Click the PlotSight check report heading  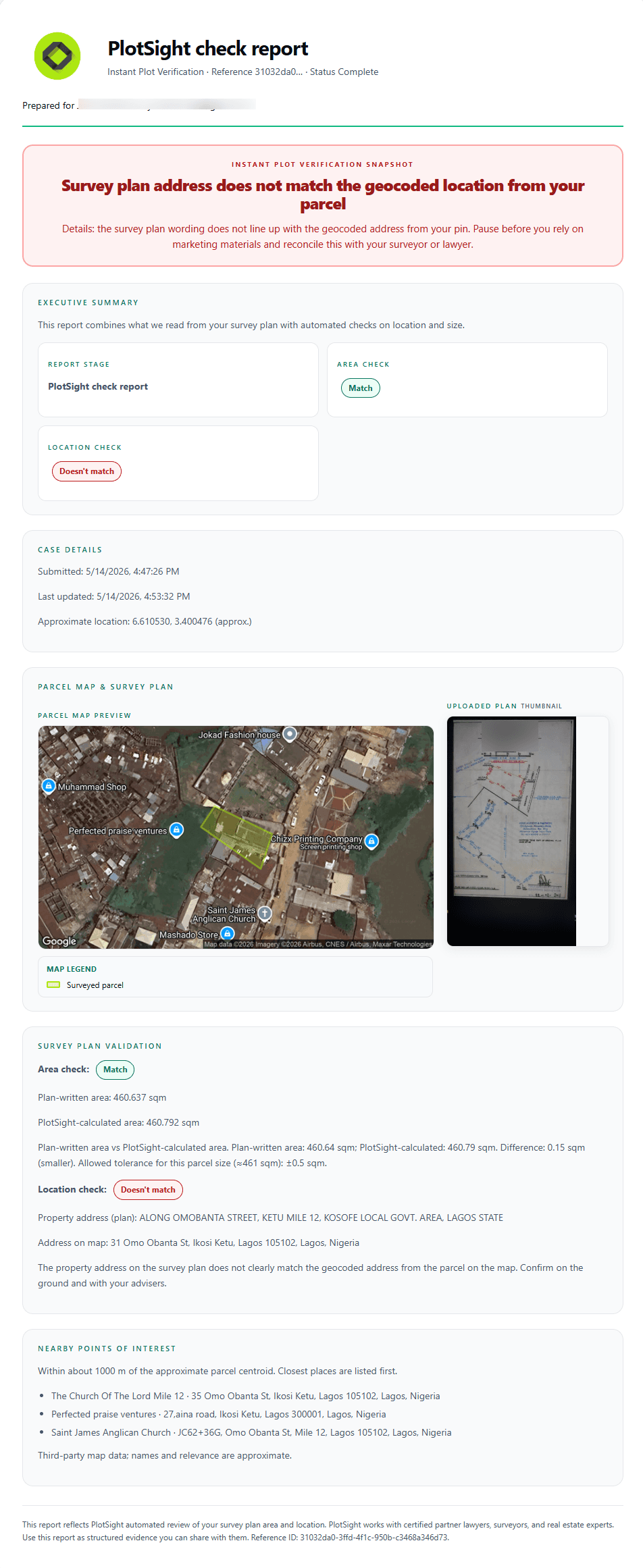coord(208,49)
